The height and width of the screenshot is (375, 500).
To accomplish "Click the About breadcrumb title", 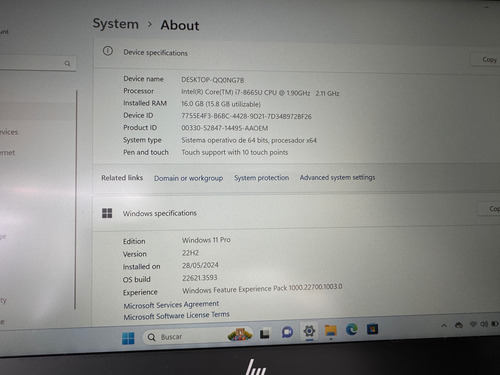I will [x=180, y=25].
